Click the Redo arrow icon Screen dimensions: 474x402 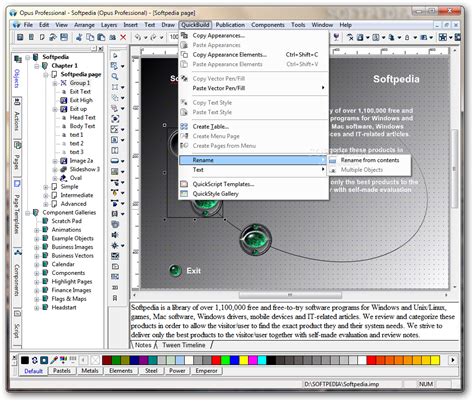click(x=154, y=37)
